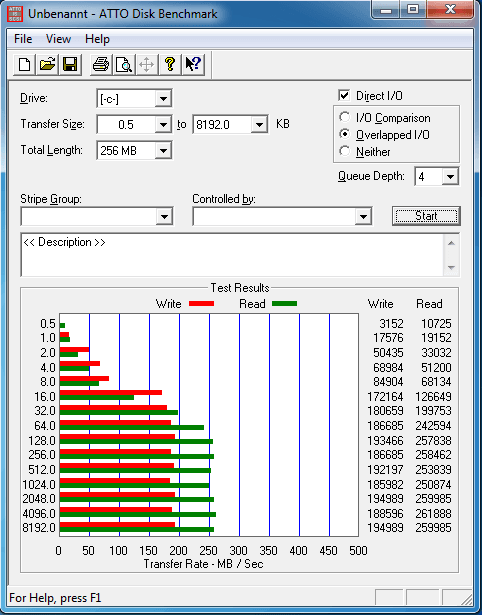482x615 pixels.
Task: Click the resize grip in status bar corner
Action: [466, 599]
